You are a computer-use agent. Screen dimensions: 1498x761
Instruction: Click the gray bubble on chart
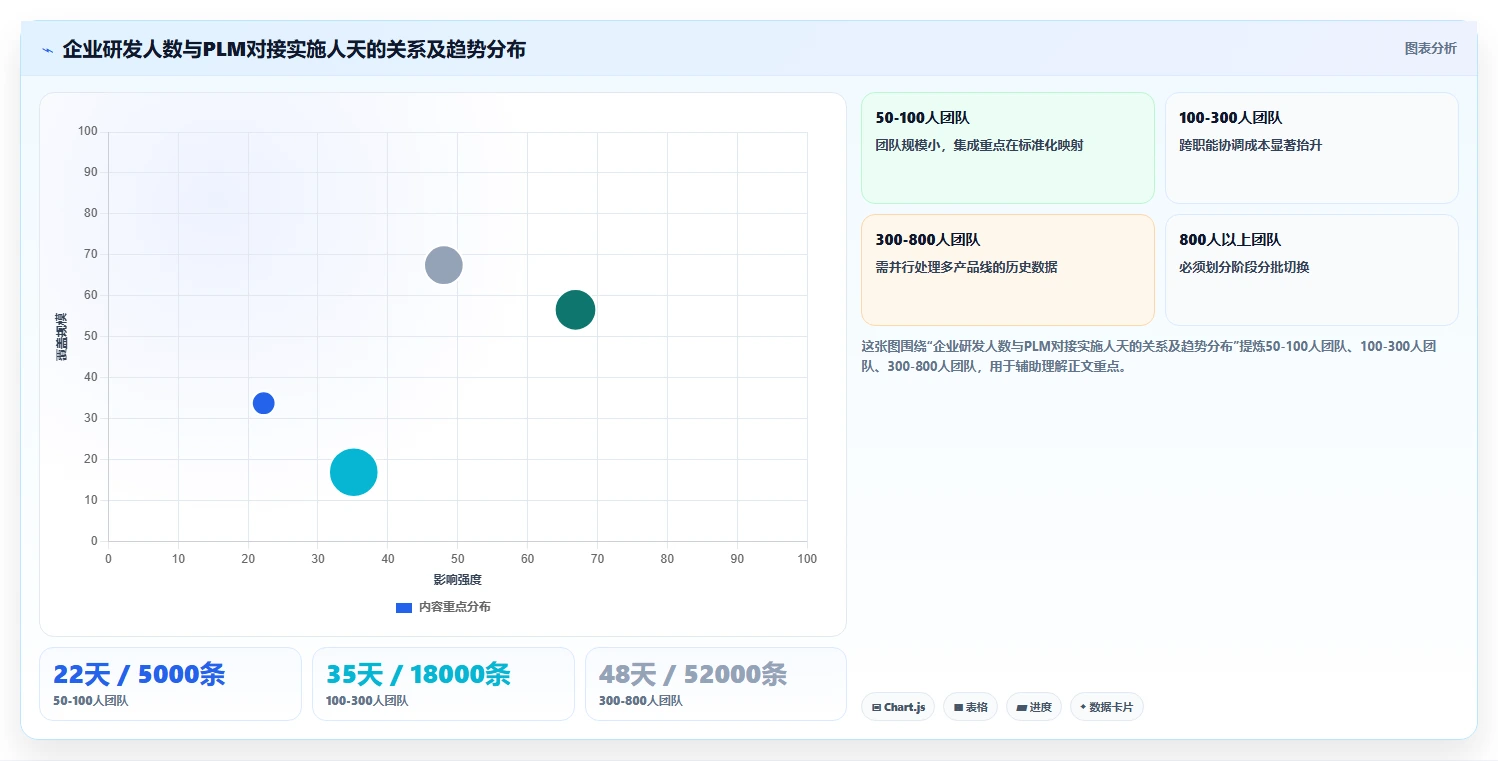[443, 265]
